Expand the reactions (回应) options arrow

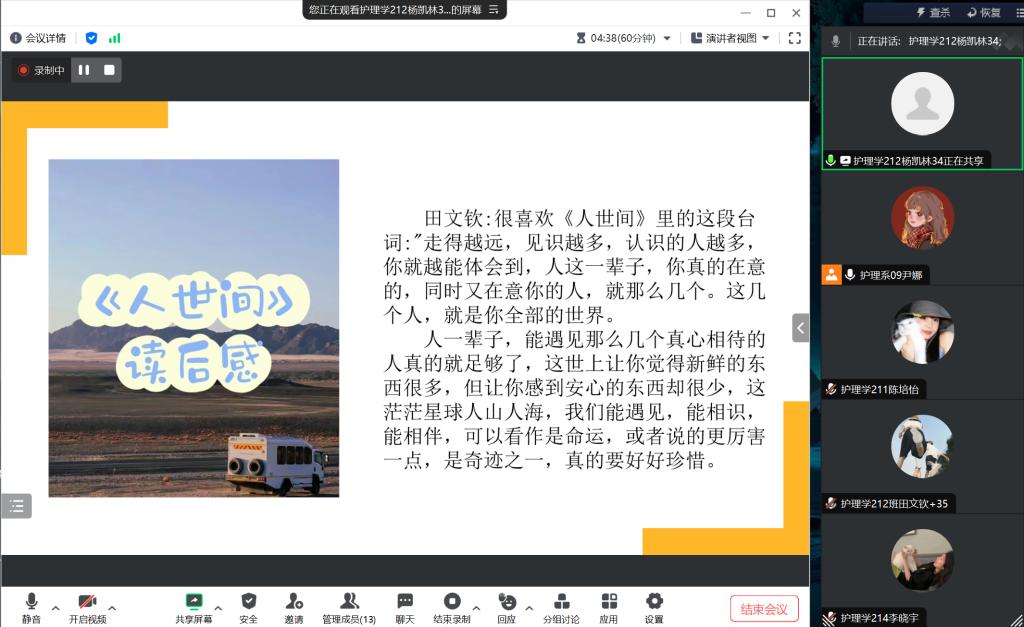529,607
